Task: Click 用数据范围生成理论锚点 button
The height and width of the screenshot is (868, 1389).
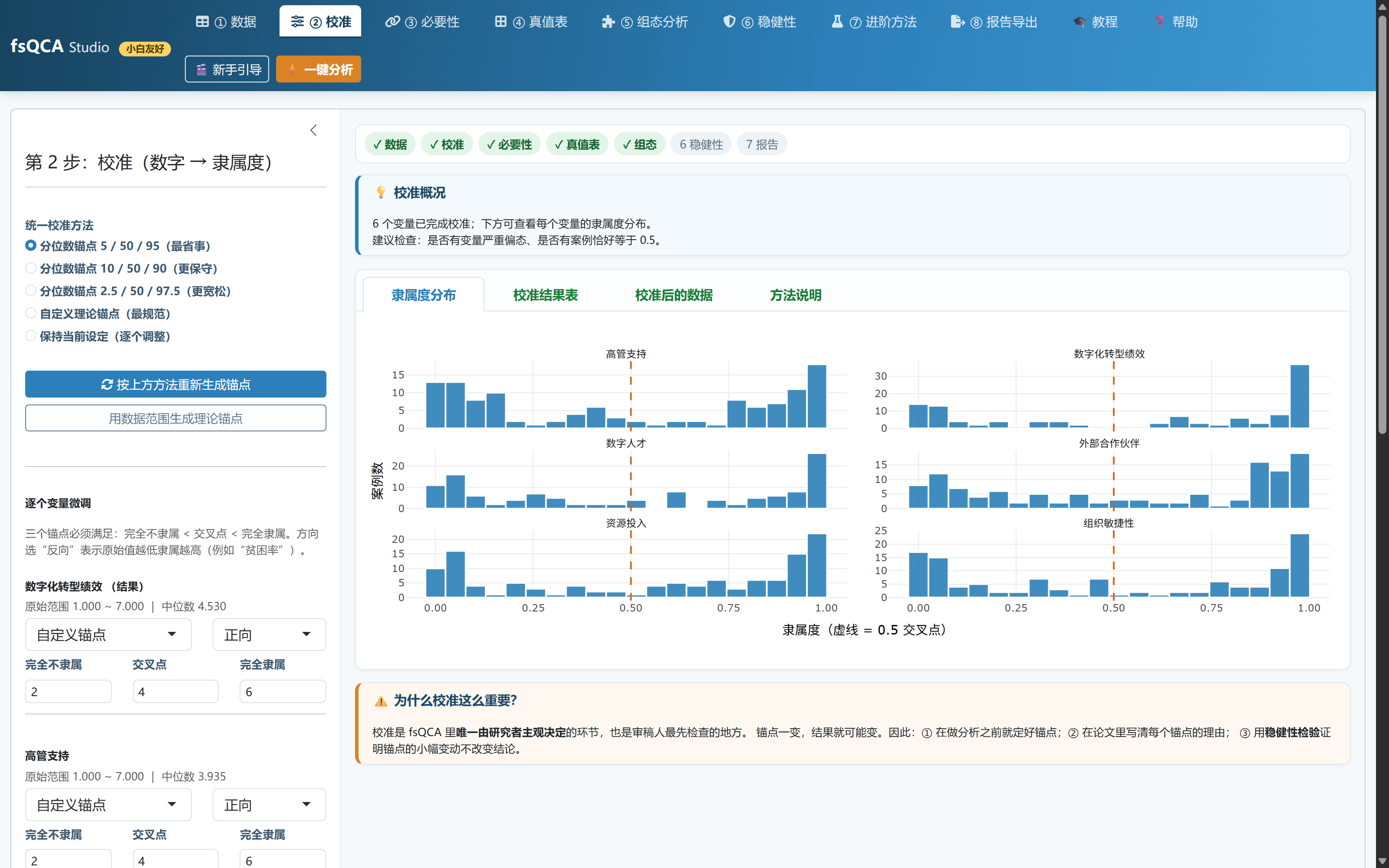Action: coord(176,418)
